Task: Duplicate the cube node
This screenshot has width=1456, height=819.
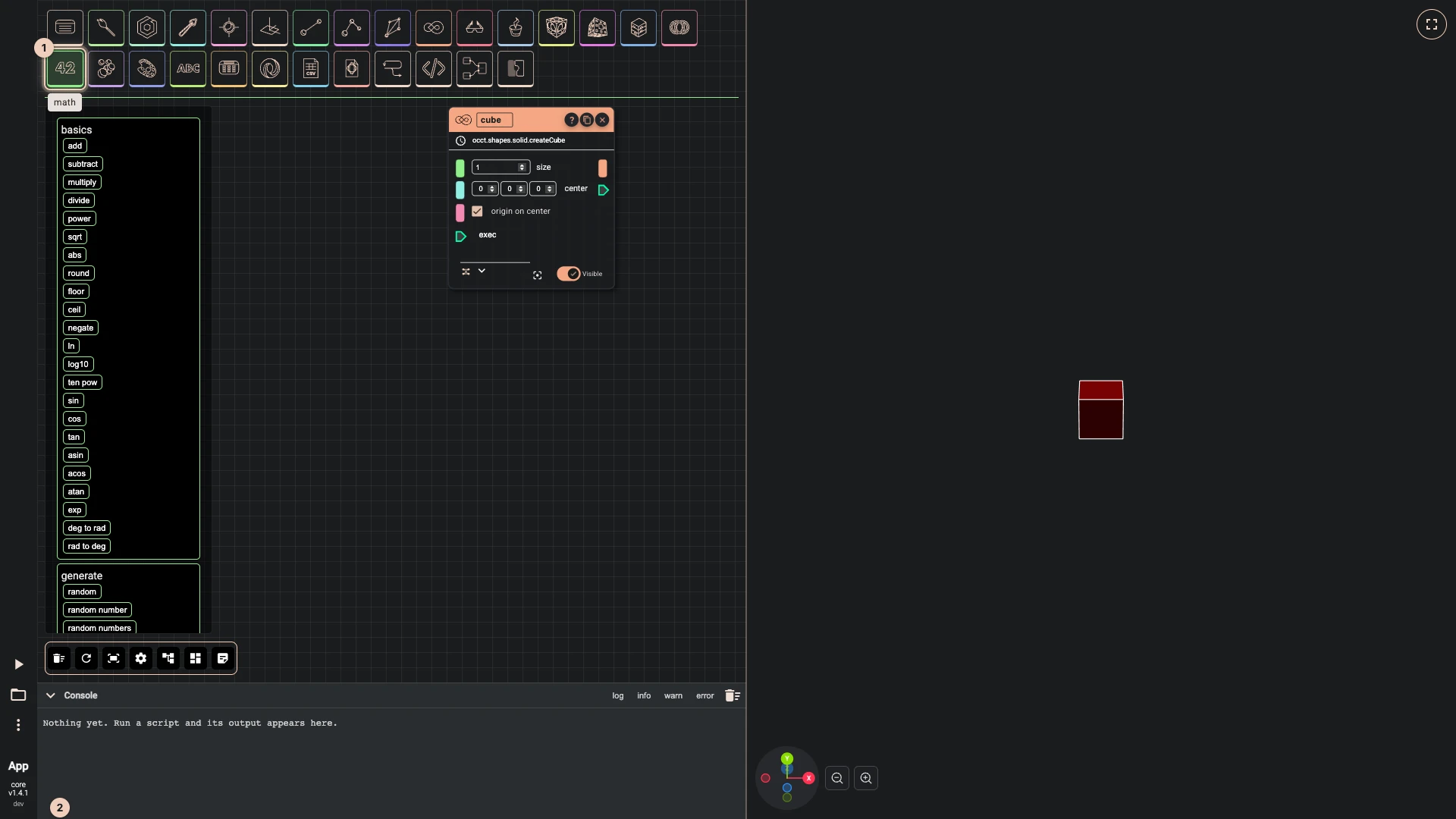Action: (587, 120)
